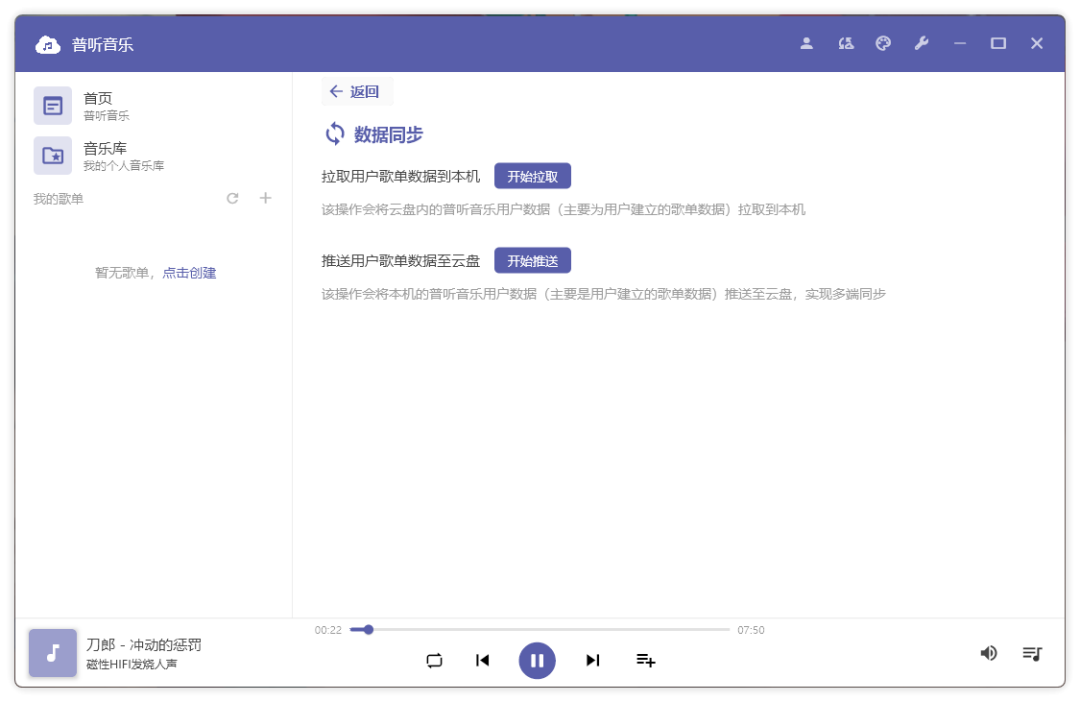
Task: Skip to the next track
Action: [x=592, y=660]
